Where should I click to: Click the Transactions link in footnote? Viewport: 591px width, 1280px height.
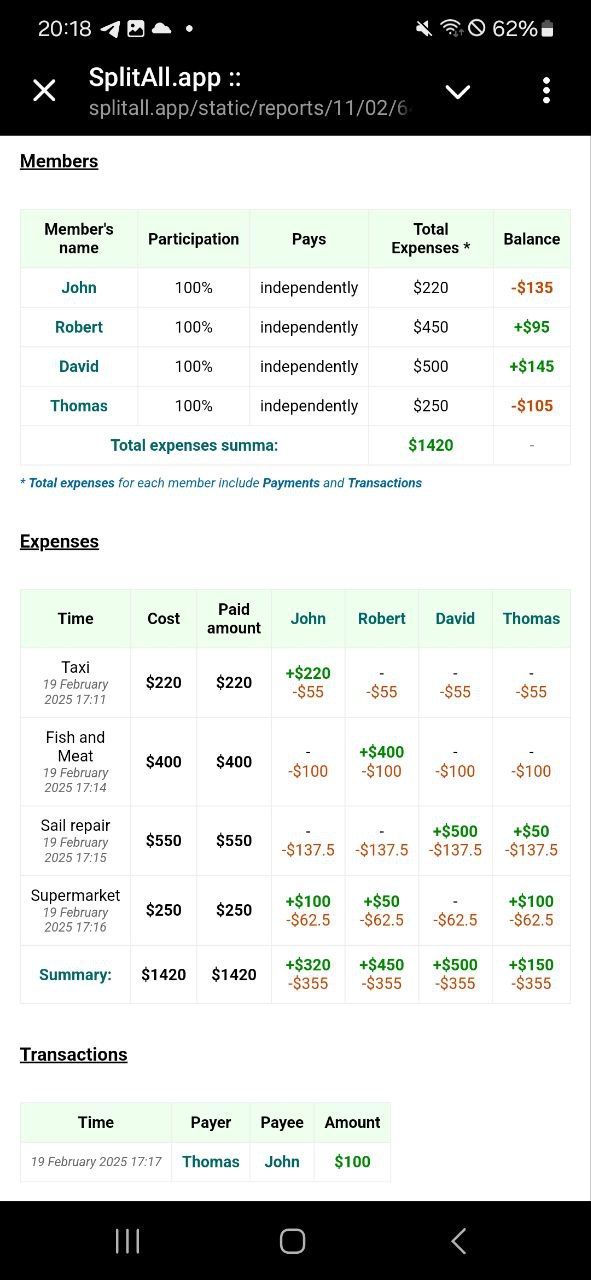385,483
